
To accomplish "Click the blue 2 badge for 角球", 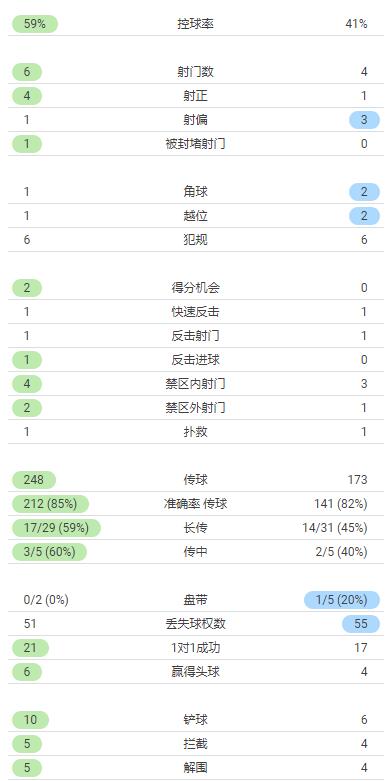I will click(364, 192).
